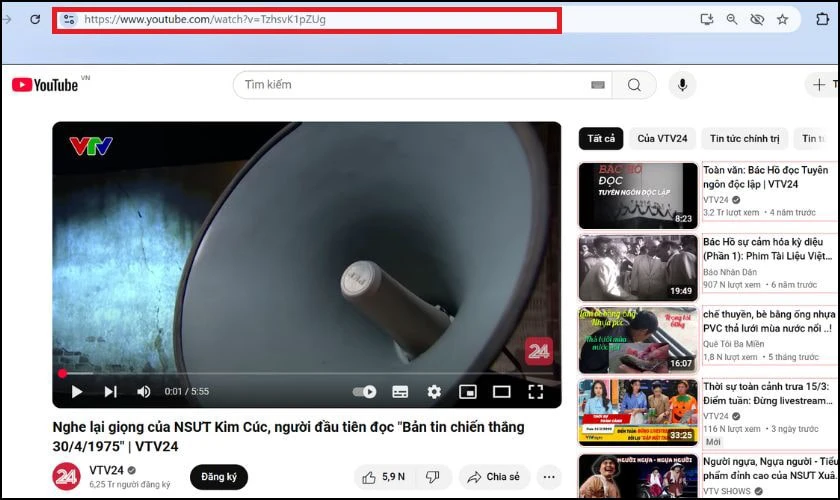The height and width of the screenshot is (500, 840).
Task: Enter fullscreen mode
Action: pos(536,392)
